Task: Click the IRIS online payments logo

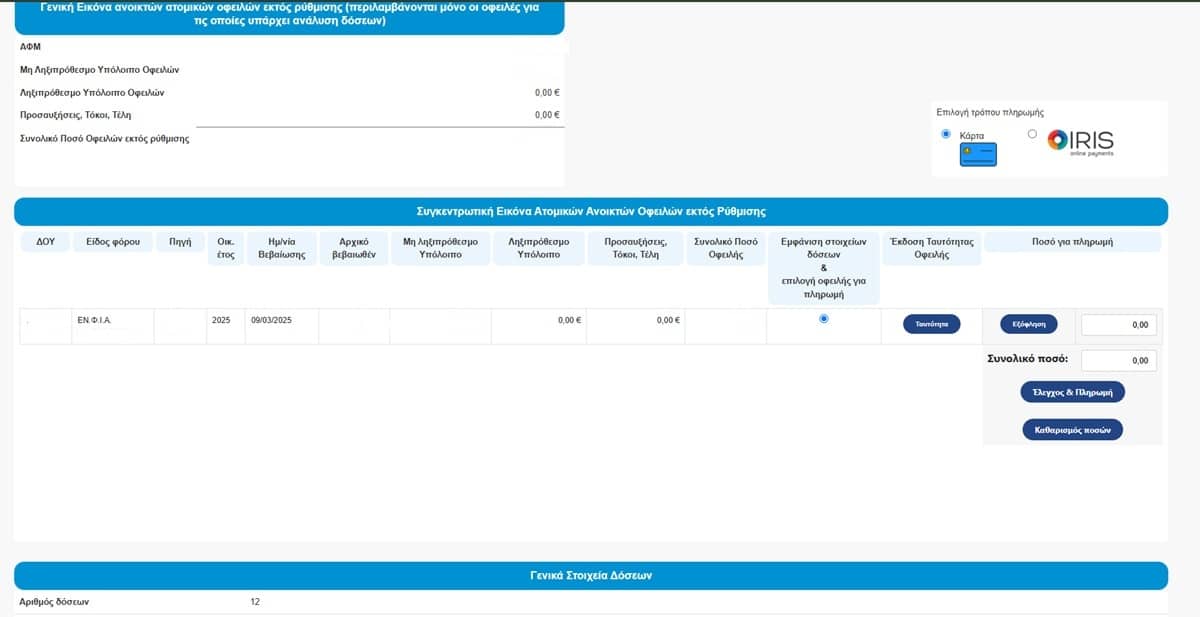Action: [1080, 141]
